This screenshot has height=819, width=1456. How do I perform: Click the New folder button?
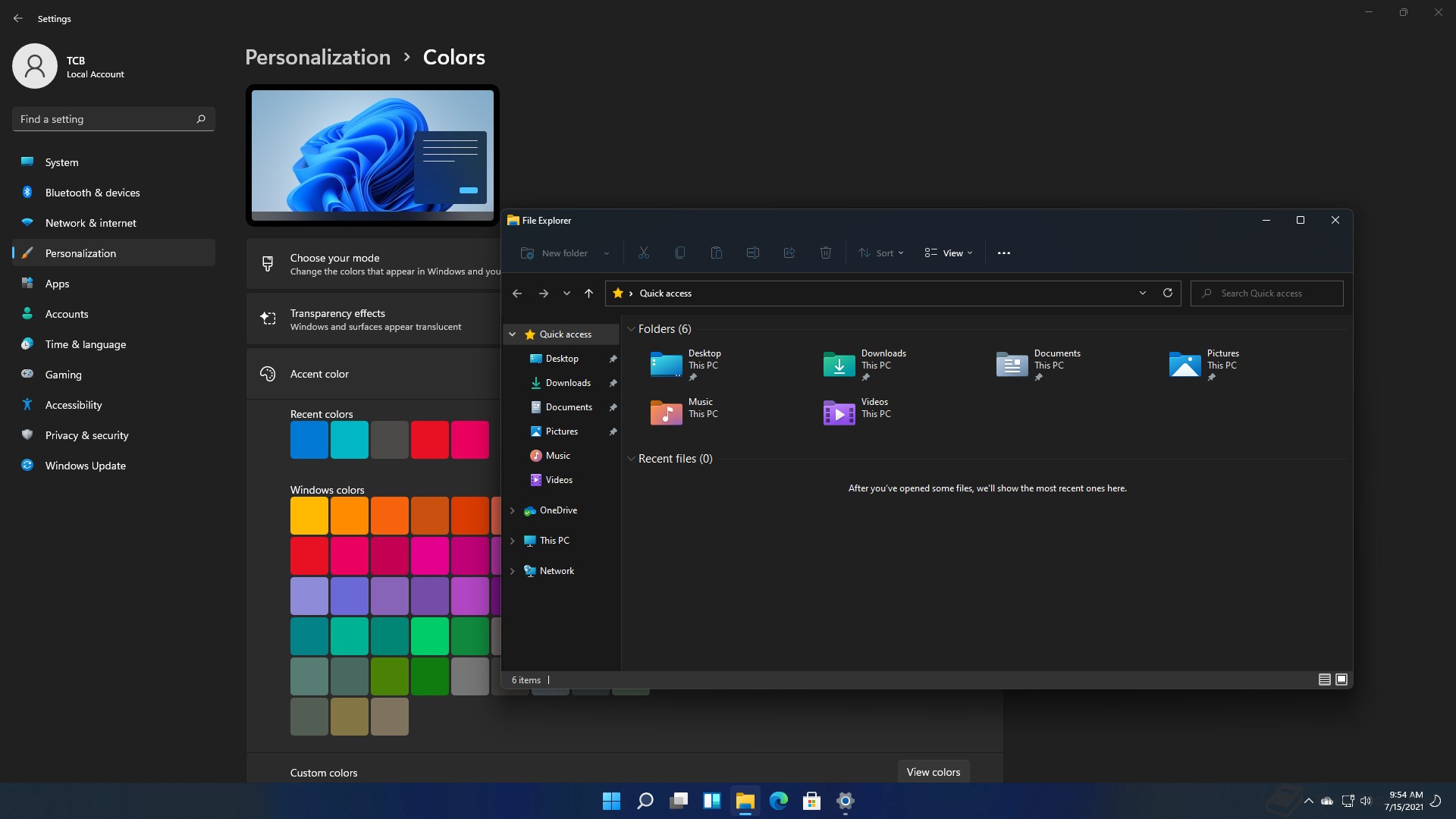click(554, 253)
